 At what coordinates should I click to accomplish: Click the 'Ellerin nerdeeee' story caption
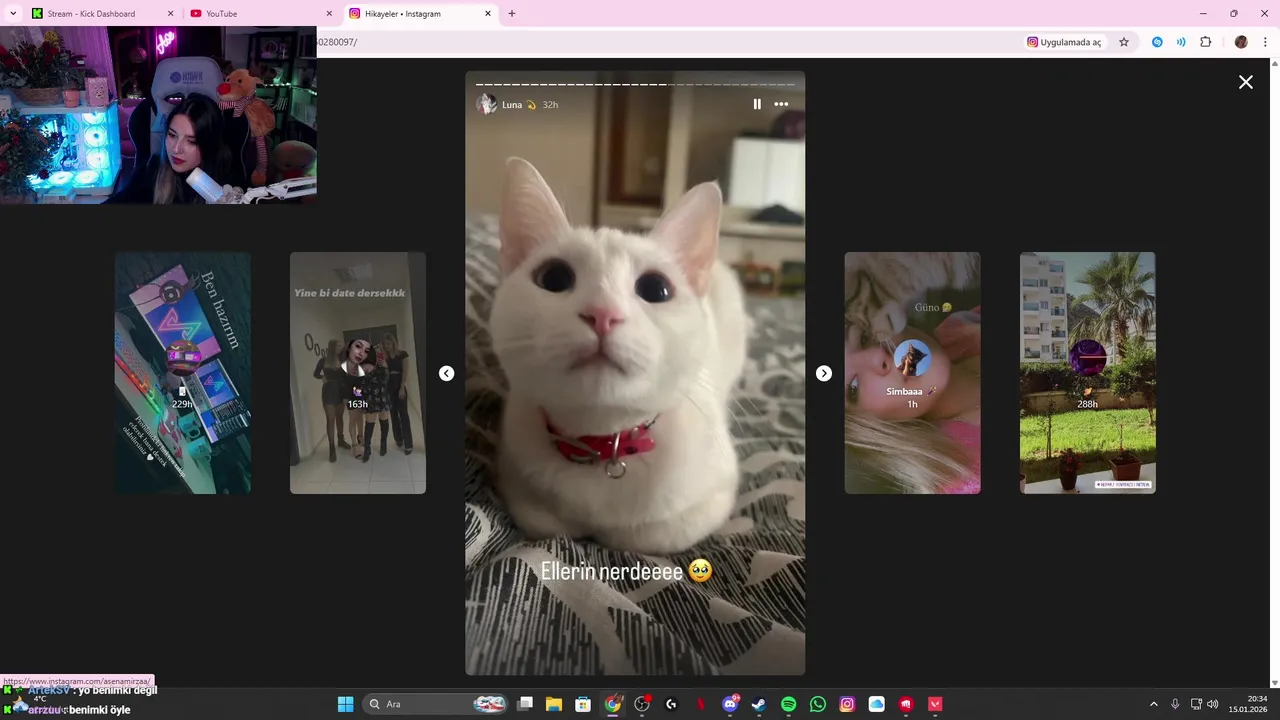click(x=626, y=571)
